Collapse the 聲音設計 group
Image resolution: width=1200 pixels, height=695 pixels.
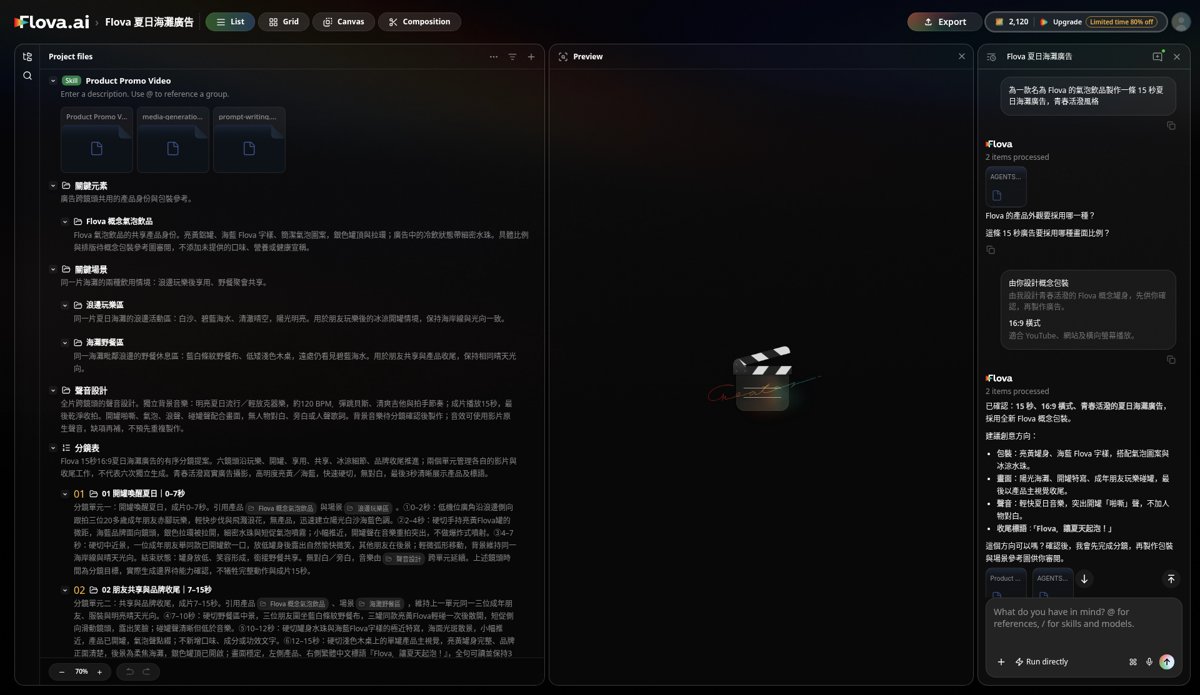pos(53,390)
